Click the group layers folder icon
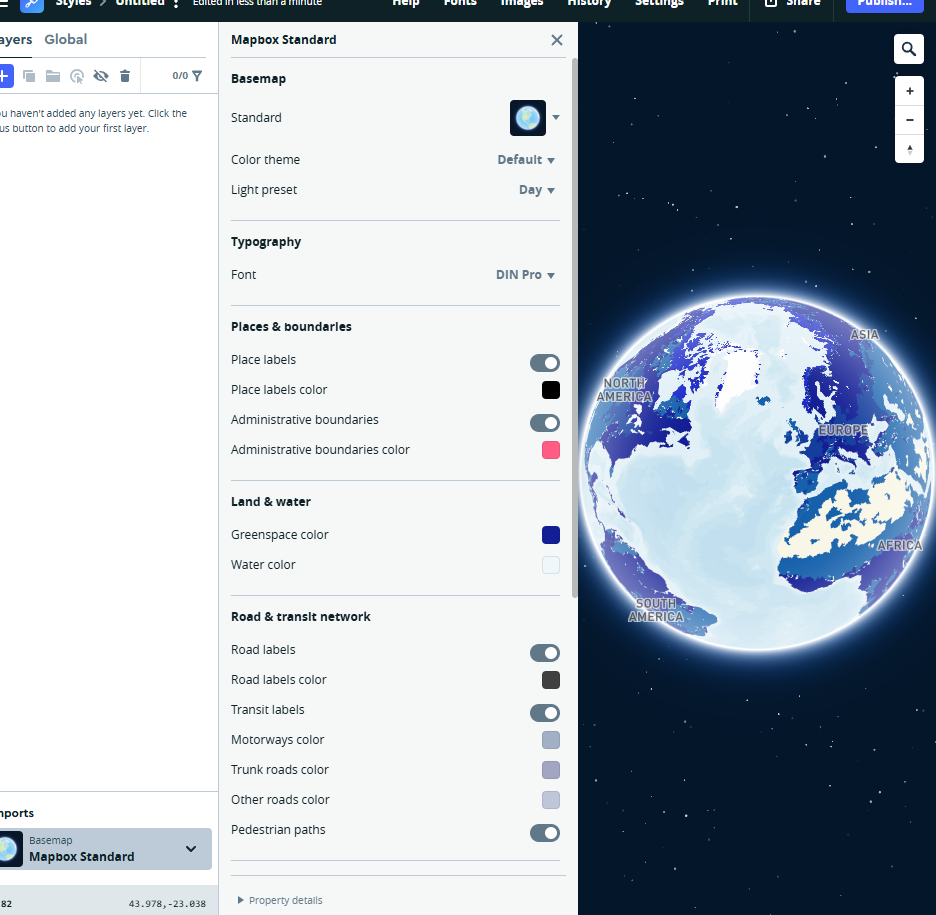Viewport: 936px width, 915px height. (53, 76)
